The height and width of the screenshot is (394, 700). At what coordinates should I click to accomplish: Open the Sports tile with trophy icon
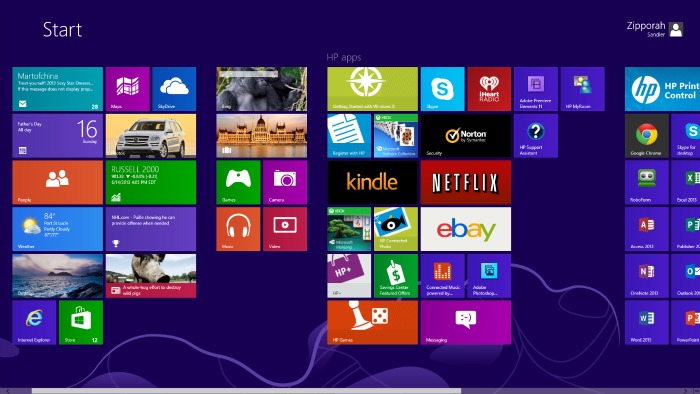(x=151, y=229)
